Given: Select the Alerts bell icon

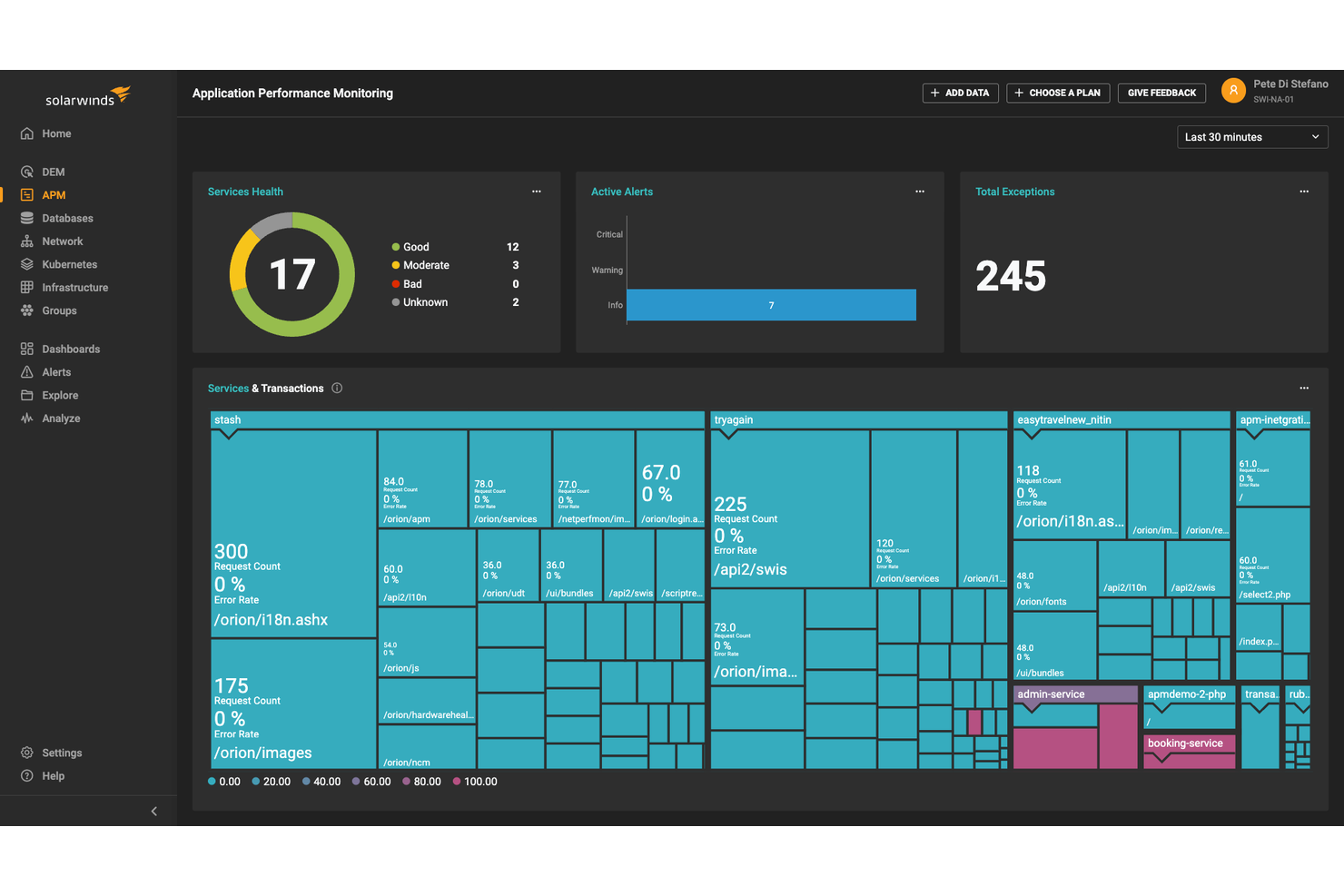Looking at the screenshot, I should click(x=27, y=371).
